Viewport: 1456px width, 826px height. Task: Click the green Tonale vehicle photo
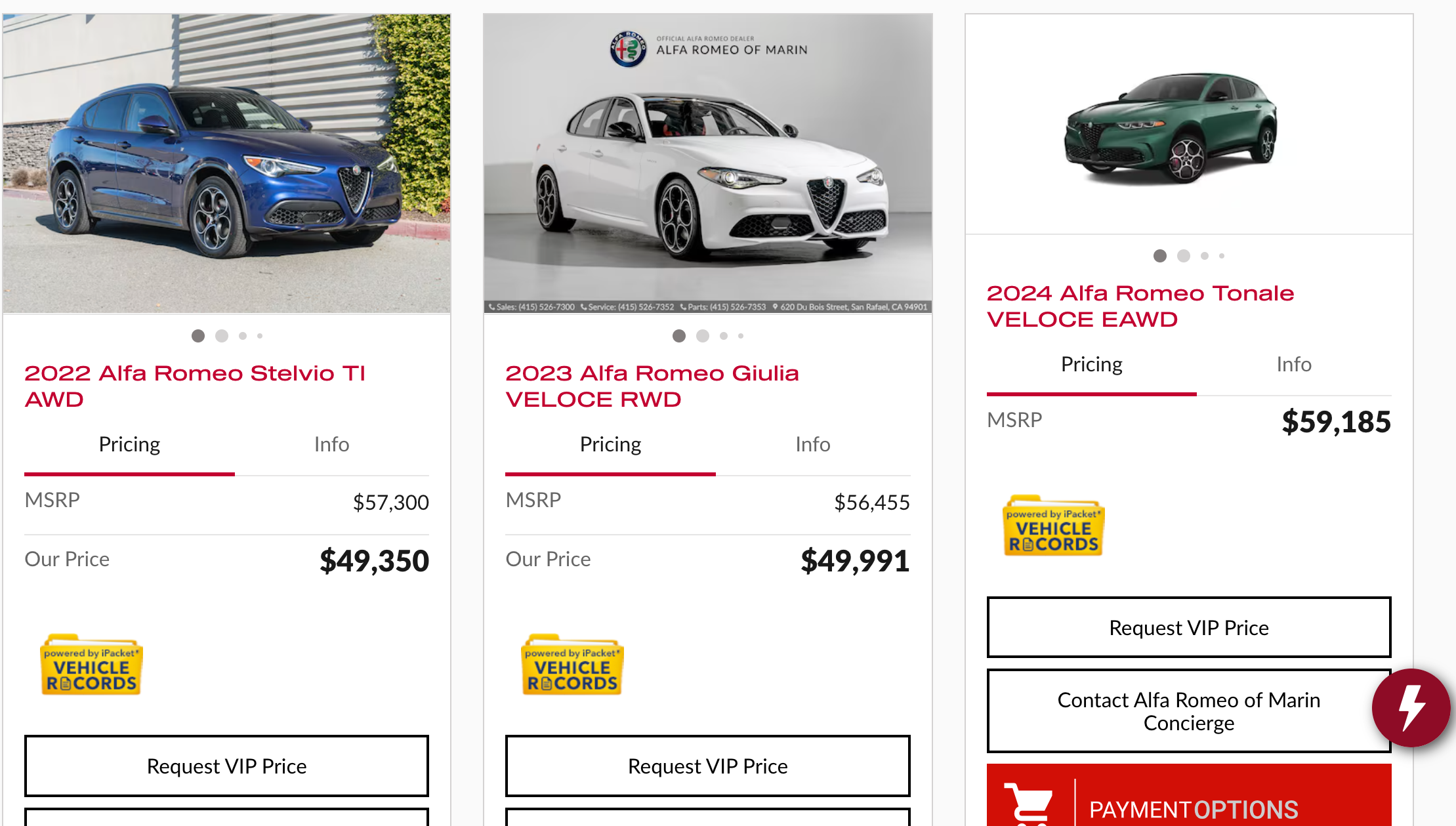(1171, 128)
